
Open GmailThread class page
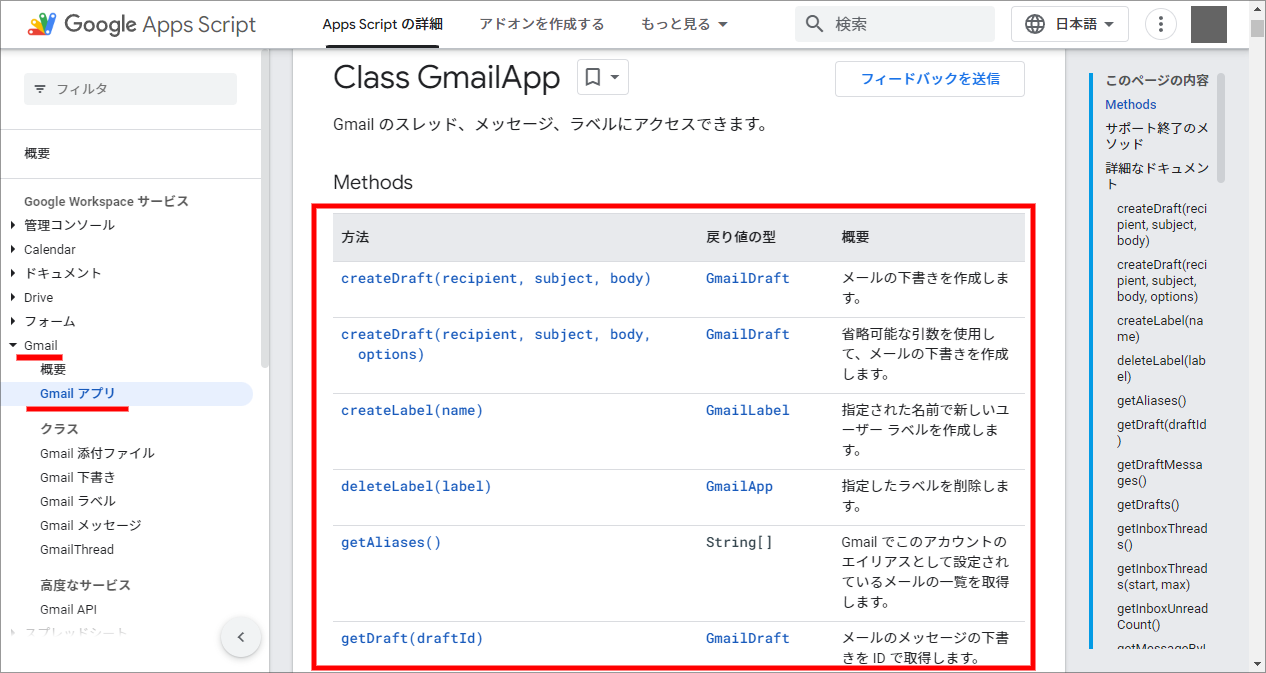point(77,549)
